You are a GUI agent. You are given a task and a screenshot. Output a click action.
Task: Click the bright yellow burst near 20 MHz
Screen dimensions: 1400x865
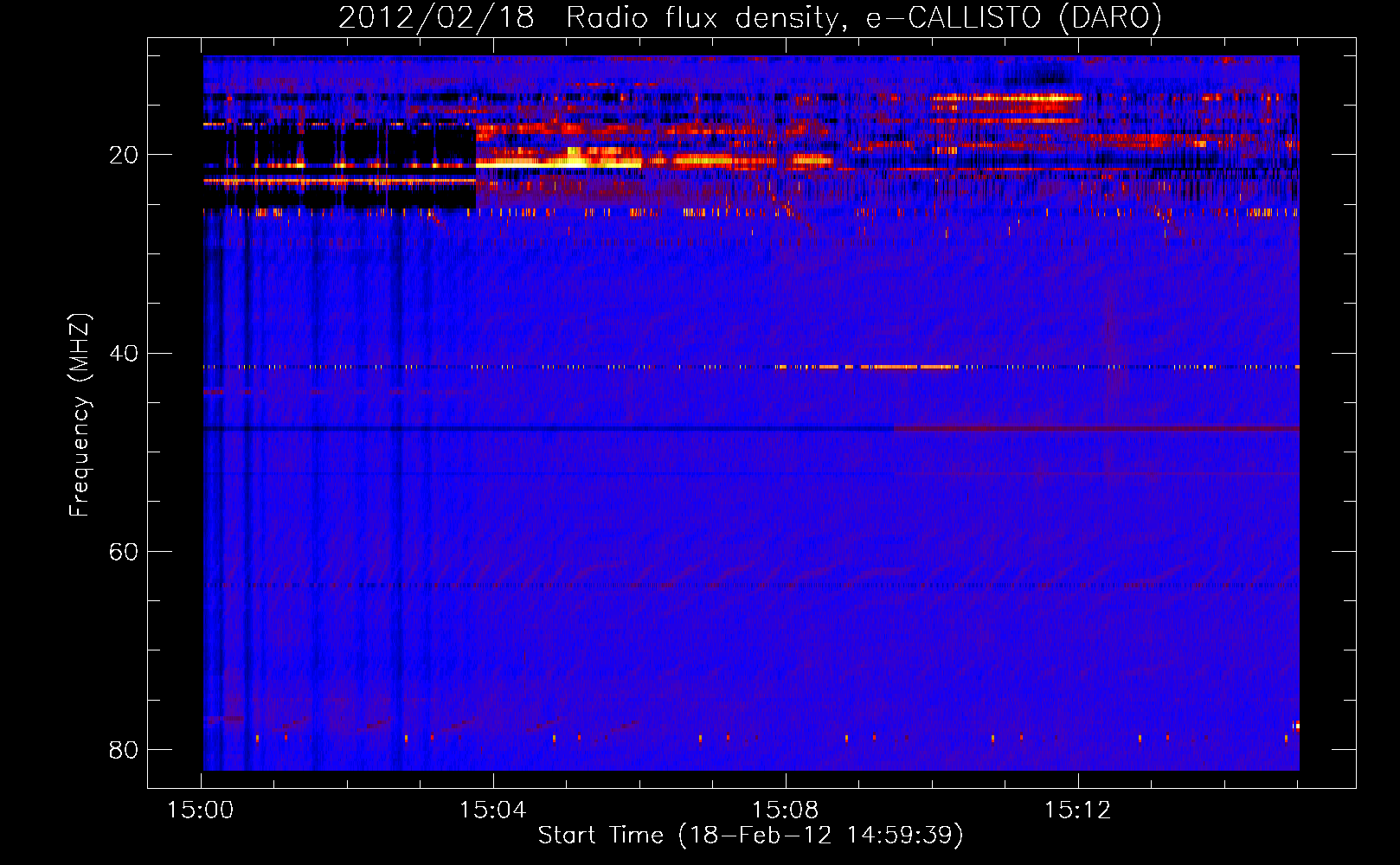point(558,158)
